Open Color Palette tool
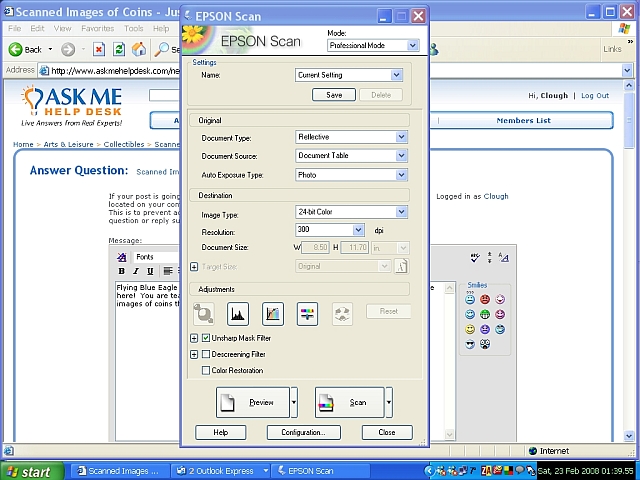The width and height of the screenshot is (640, 480). tap(342, 314)
